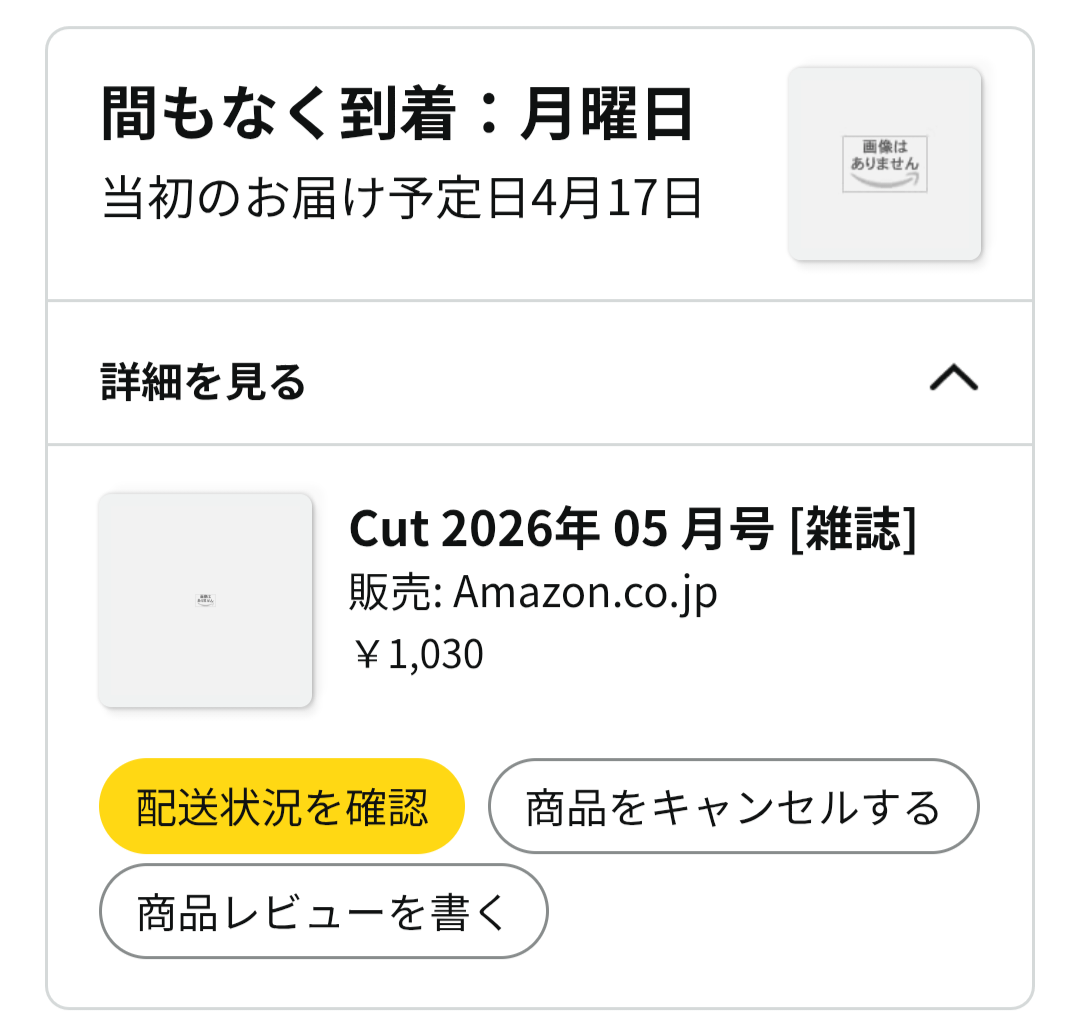This screenshot has height=1033, width=1080.
Task: Click the ￥1,030 price text
Action: coord(417,654)
